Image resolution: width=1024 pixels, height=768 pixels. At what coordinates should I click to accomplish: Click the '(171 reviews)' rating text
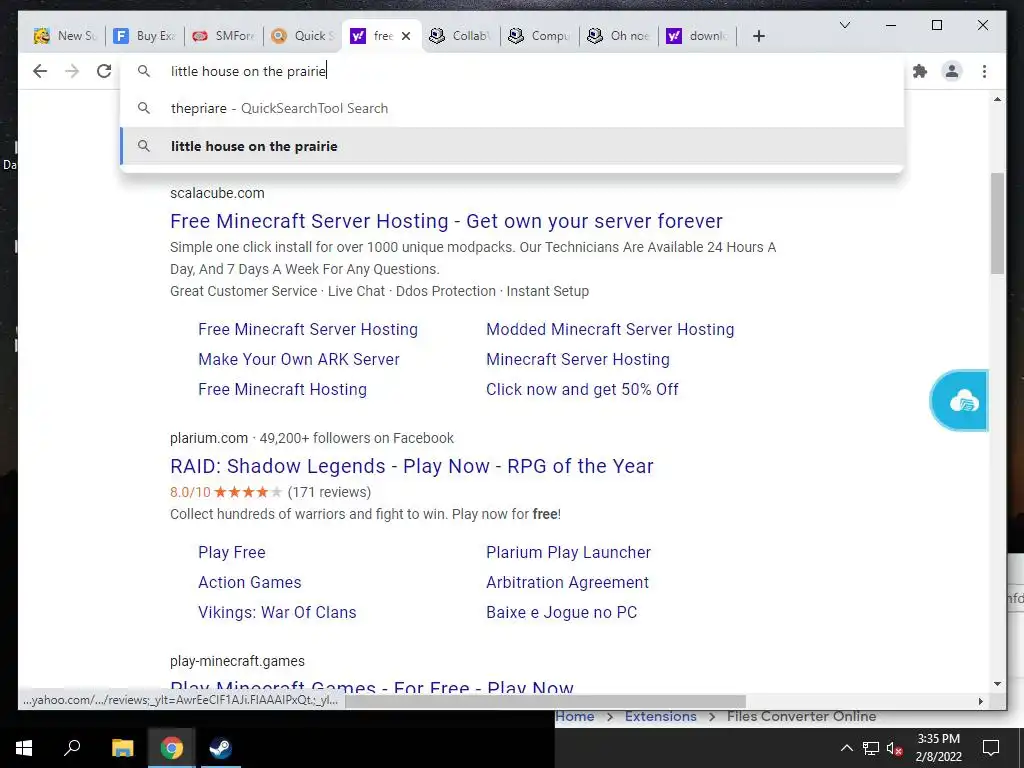[x=329, y=492]
